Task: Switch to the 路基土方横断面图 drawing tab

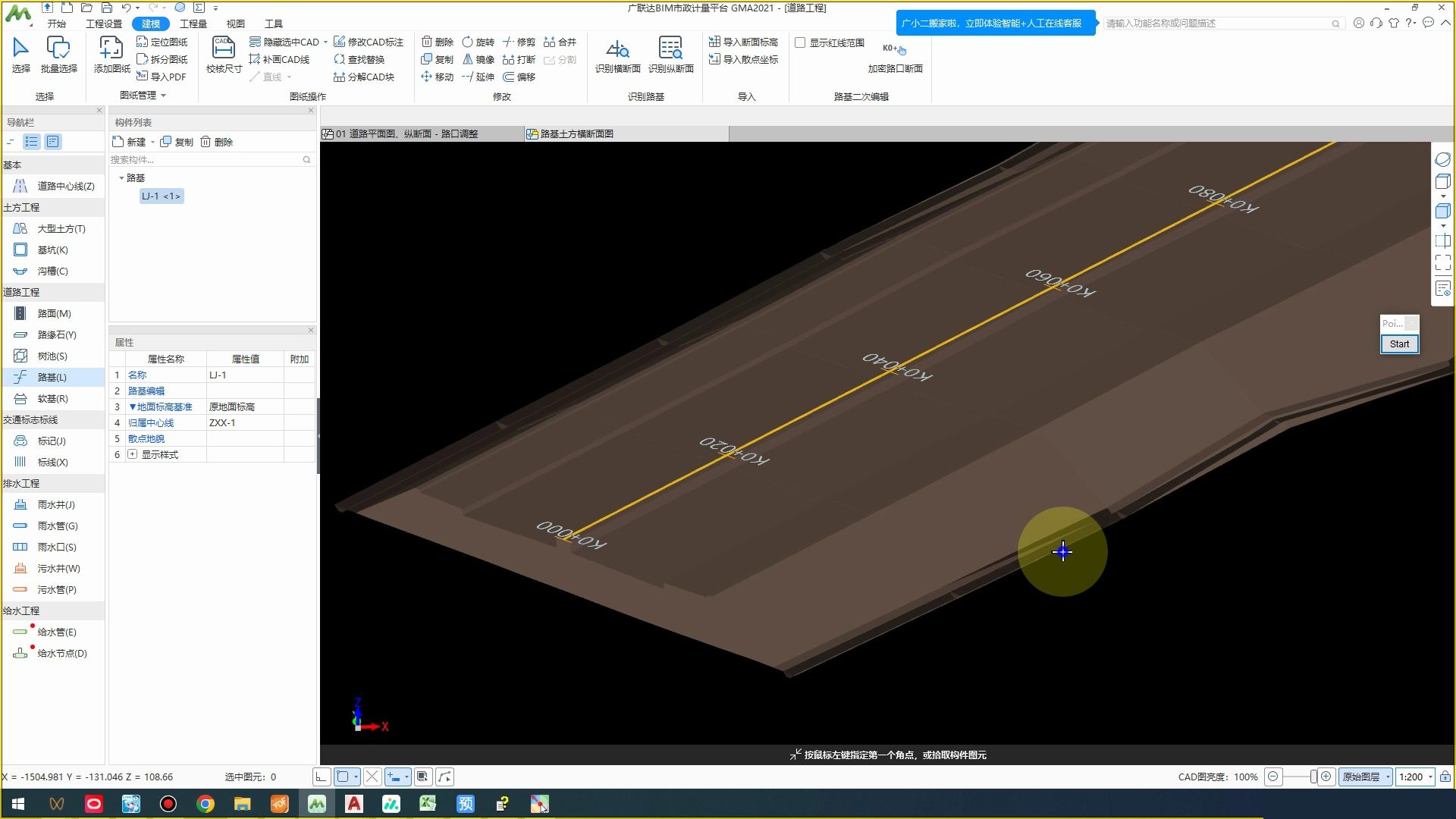Action: [x=576, y=133]
